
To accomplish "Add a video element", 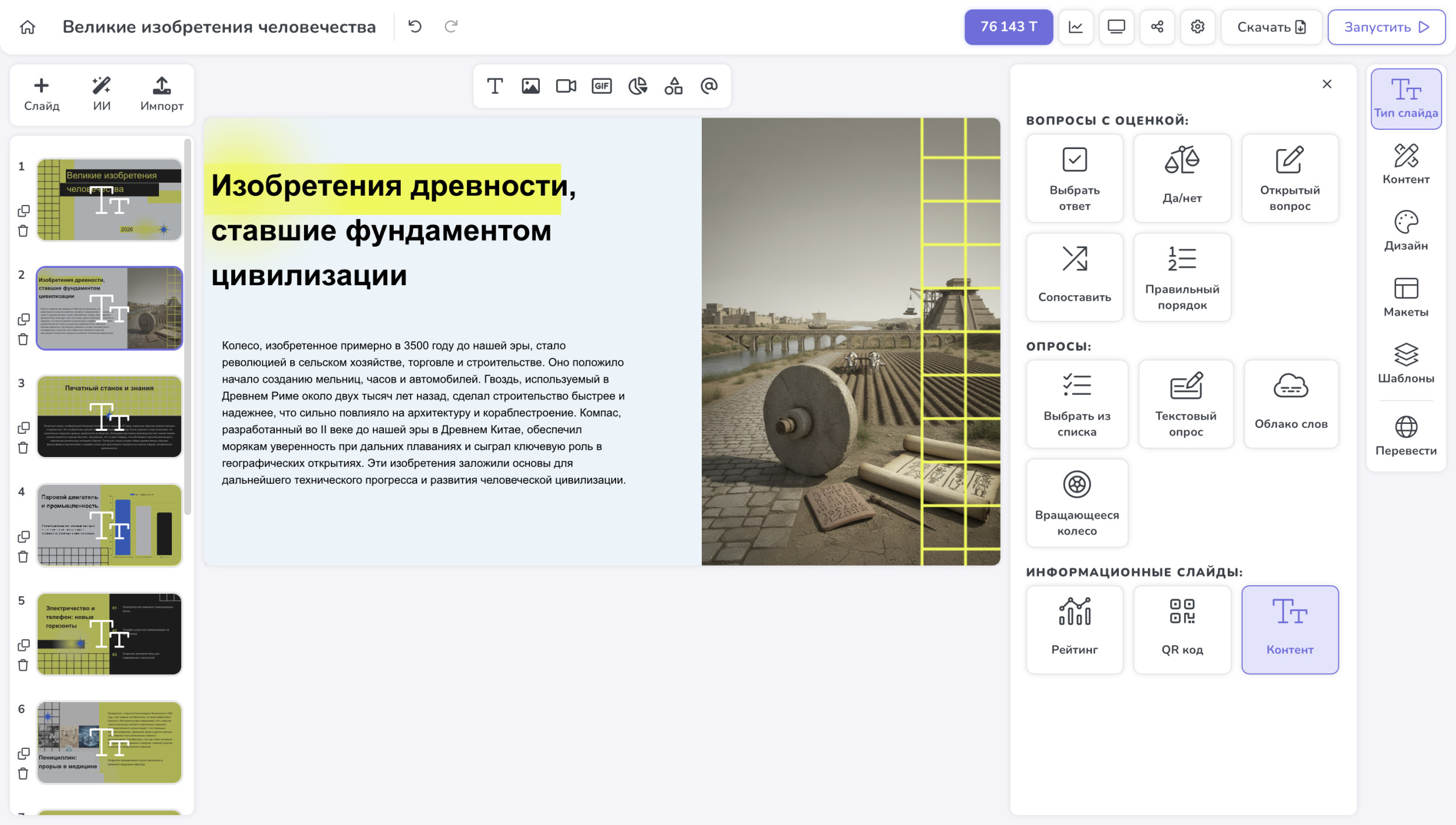I will click(566, 86).
